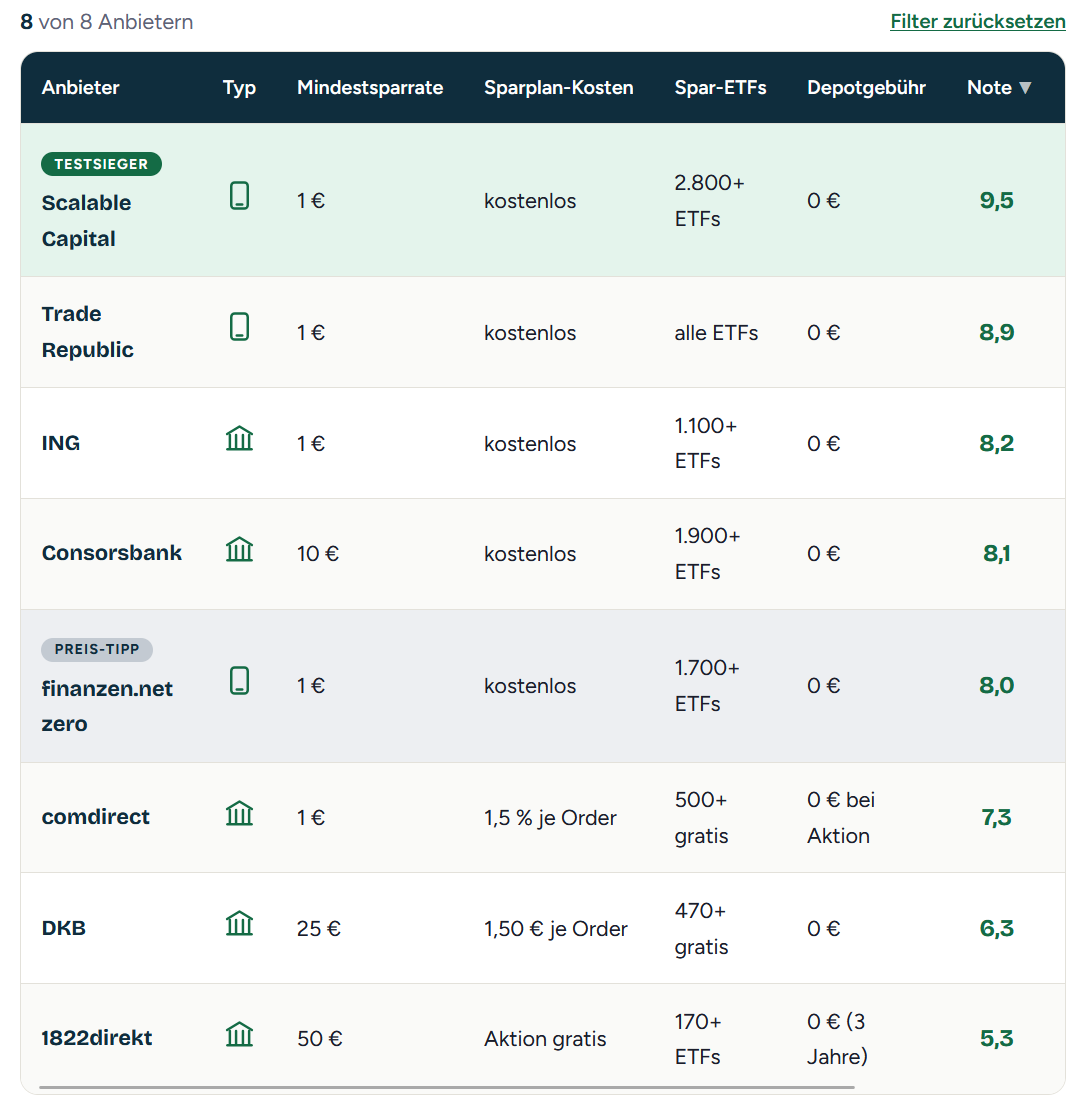Click the horizontal scrollbar below the table
This screenshot has width=1081, height=1108.
click(x=447, y=1088)
